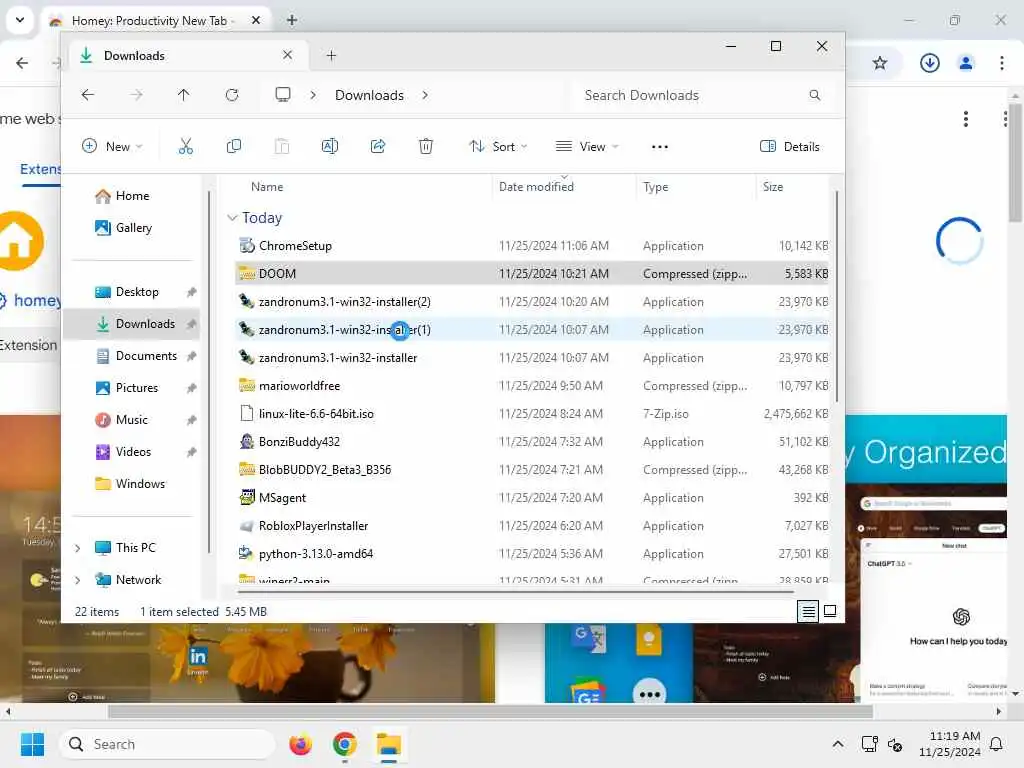The image size is (1024, 768).
Task: Open Gallery in navigation pane
Action: click(x=133, y=228)
